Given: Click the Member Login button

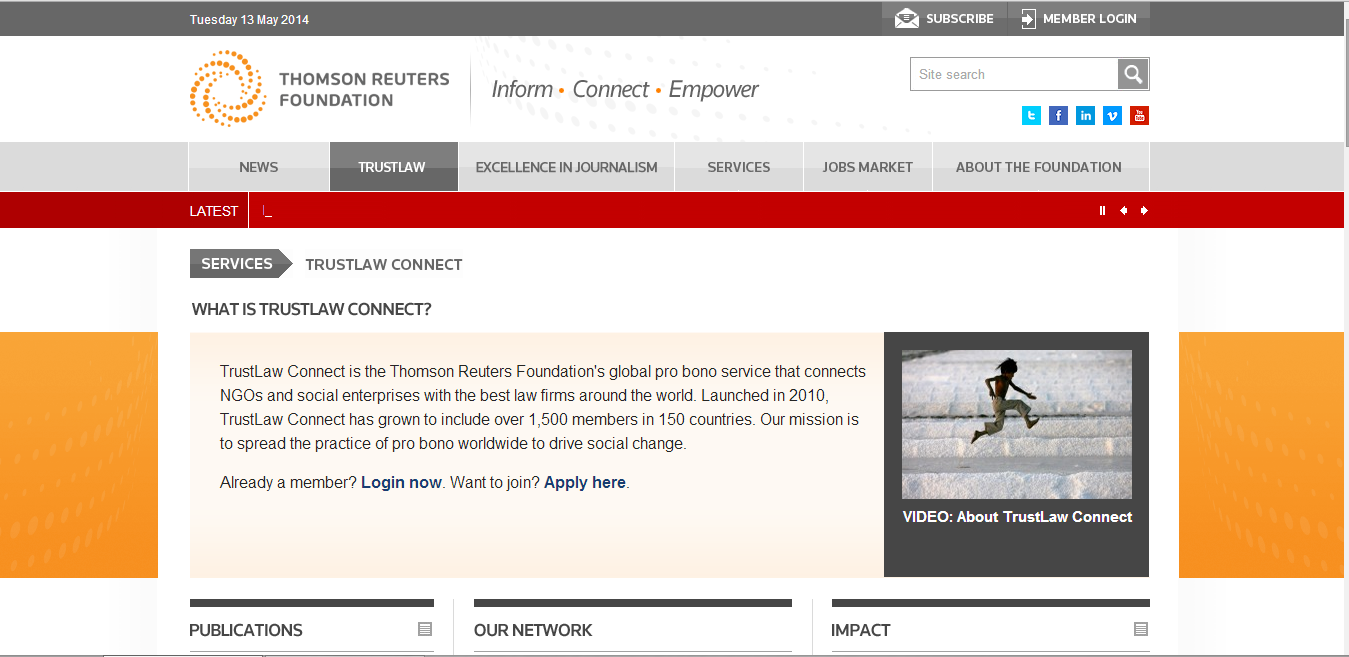Looking at the screenshot, I should [x=1078, y=18].
